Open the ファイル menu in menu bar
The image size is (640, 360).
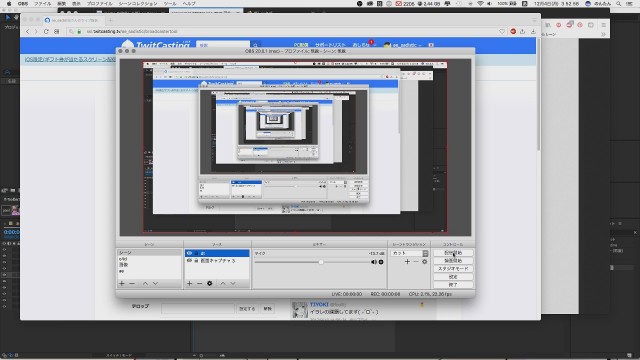(x=42, y=3)
